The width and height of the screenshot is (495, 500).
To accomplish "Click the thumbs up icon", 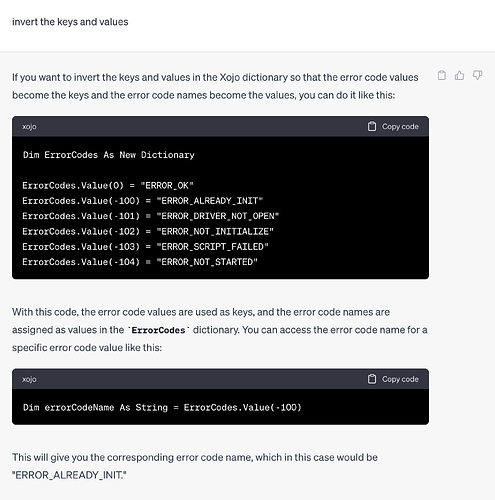I will pos(459,76).
